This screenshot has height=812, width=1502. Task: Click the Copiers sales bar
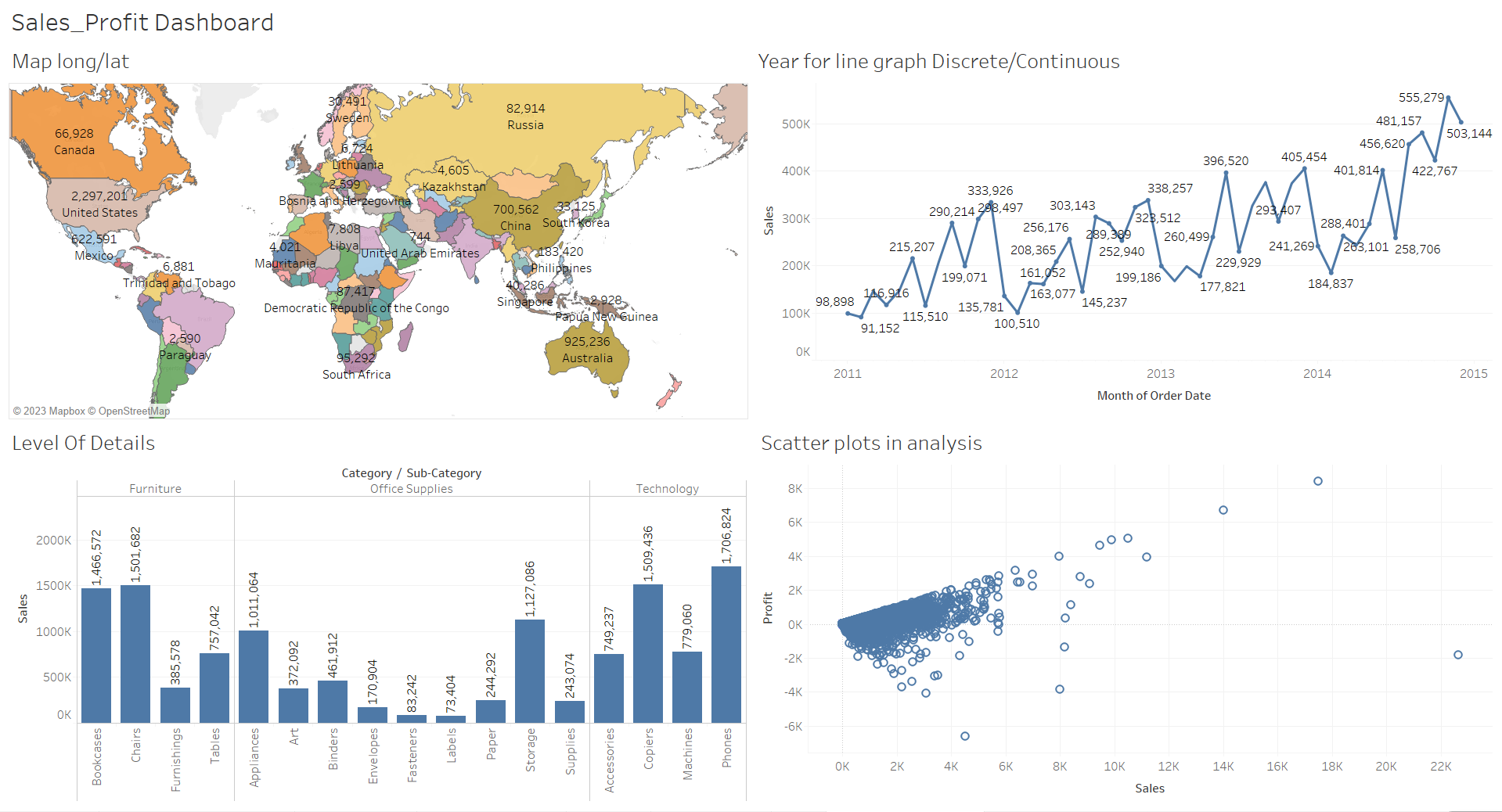click(x=648, y=649)
